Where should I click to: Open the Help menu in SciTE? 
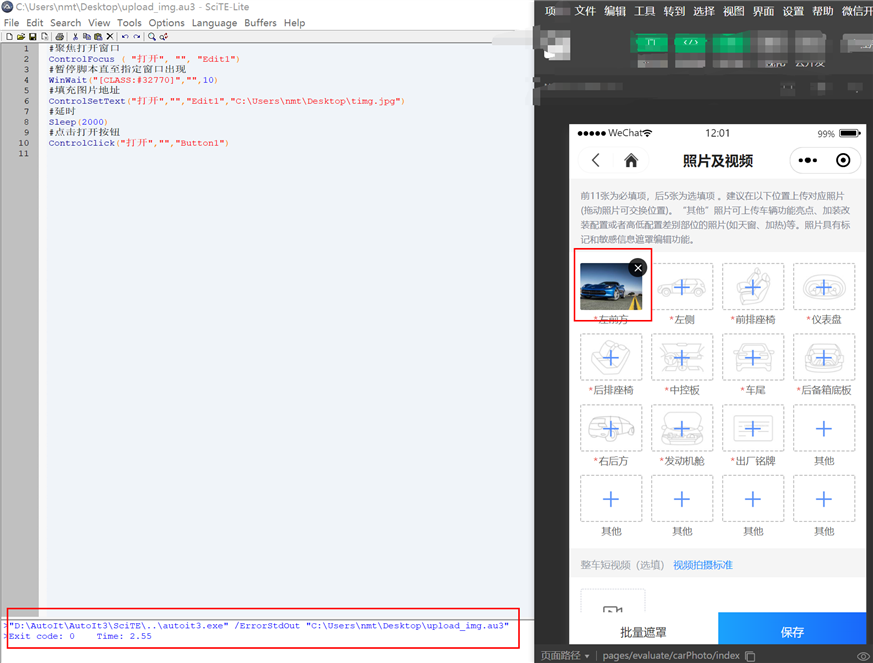pyautogui.click(x=295, y=23)
